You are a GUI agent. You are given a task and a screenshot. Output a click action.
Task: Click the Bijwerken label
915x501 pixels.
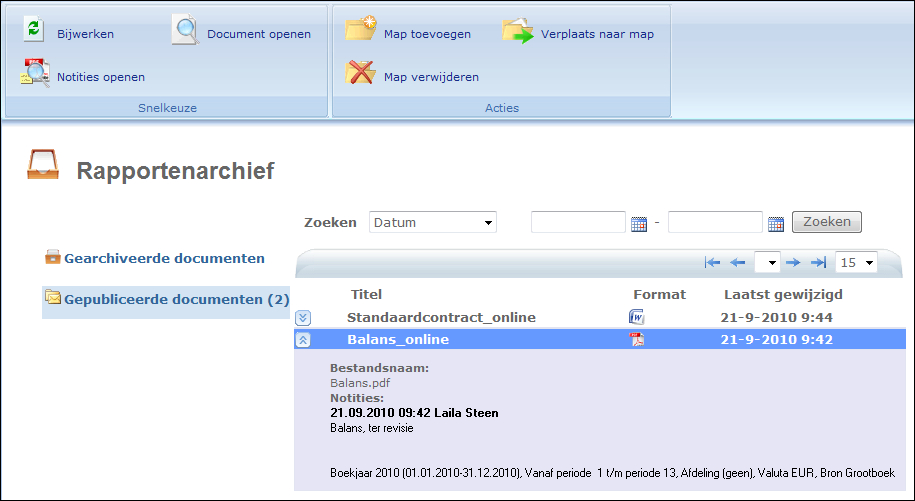click(x=85, y=34)
